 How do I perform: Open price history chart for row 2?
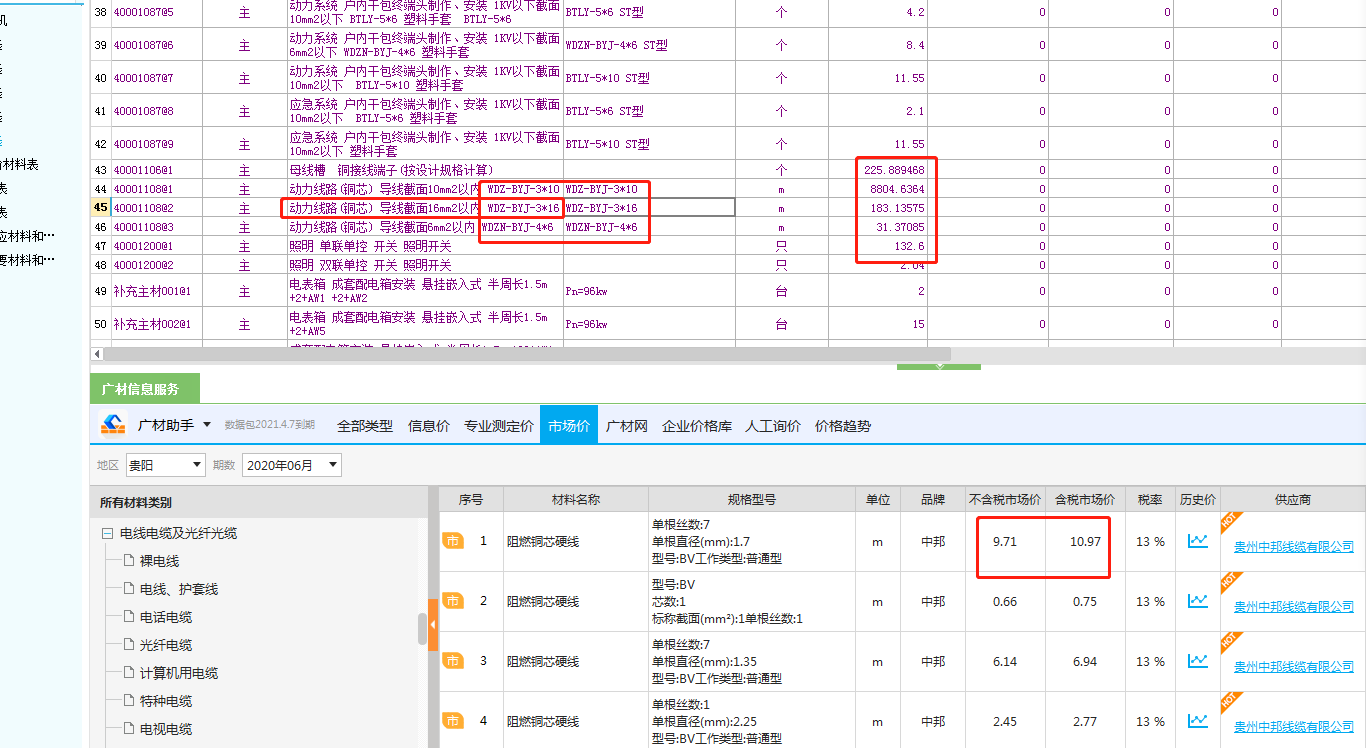pos(1198,601)
